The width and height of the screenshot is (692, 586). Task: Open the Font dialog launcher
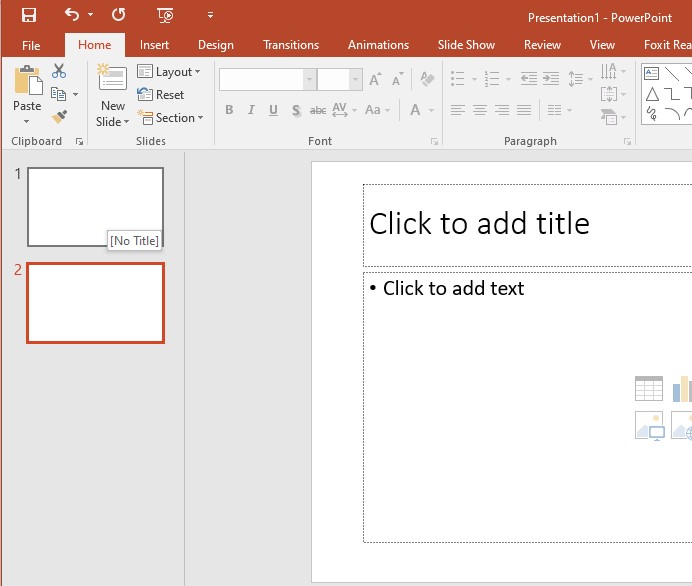(435, 142)
